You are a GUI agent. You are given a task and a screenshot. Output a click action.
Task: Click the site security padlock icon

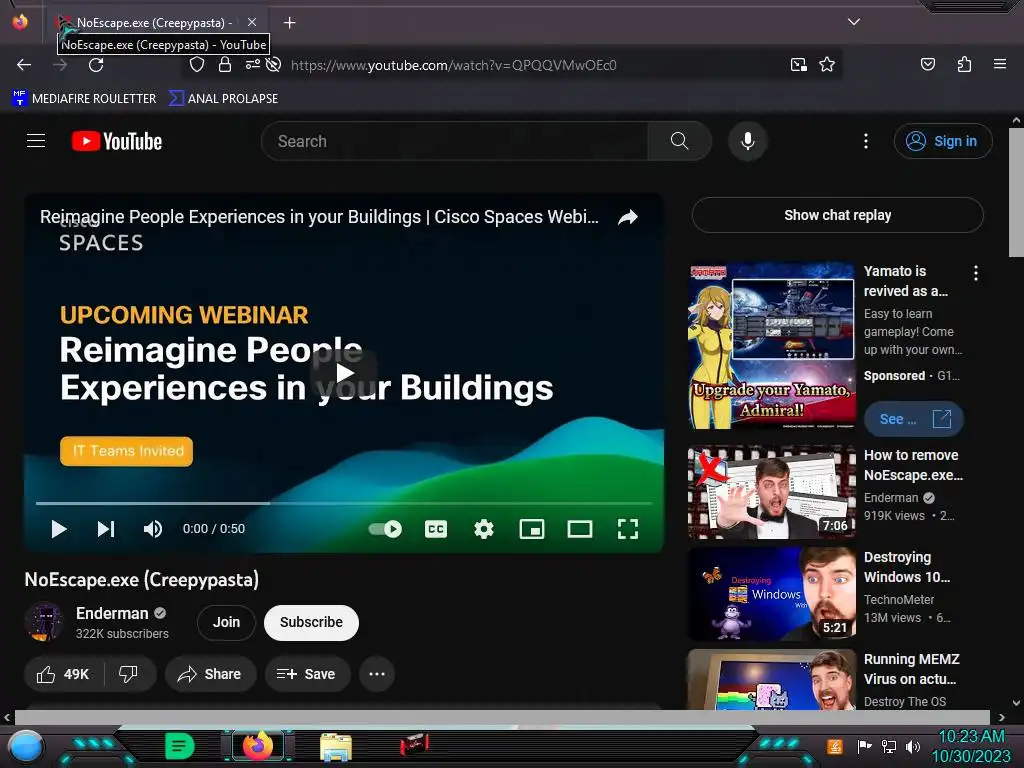coord(225,65)
